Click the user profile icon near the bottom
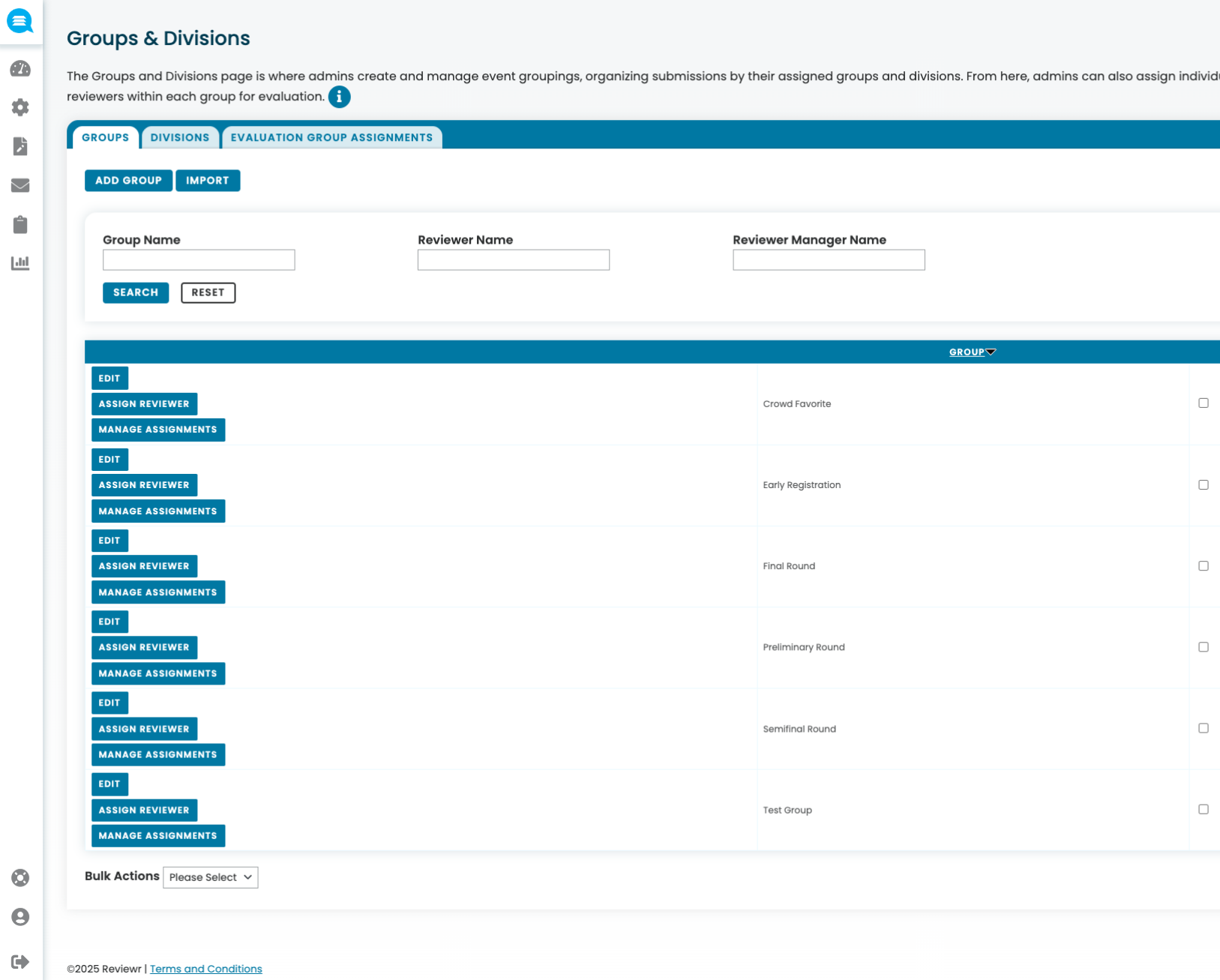The width and height of the screenshot is (1220, 980). point(20,916)
